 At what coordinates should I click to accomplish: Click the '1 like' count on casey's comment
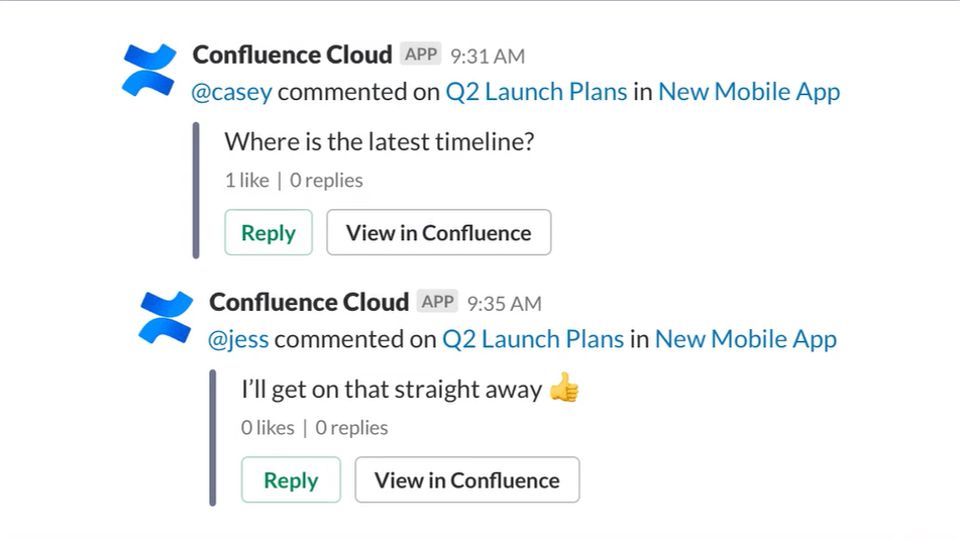(x=247, y=180)
